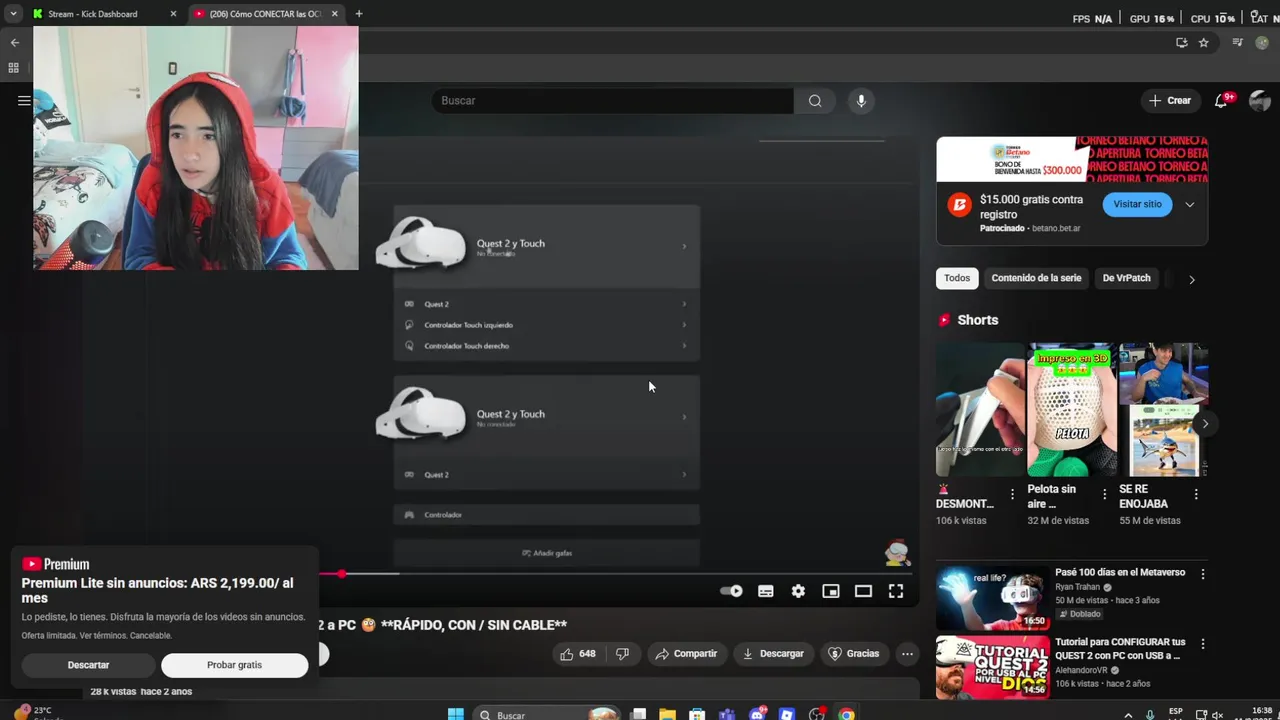Toggle the autoplay switch
This screenshot has width=1280, height=720.
pos(731,591)
